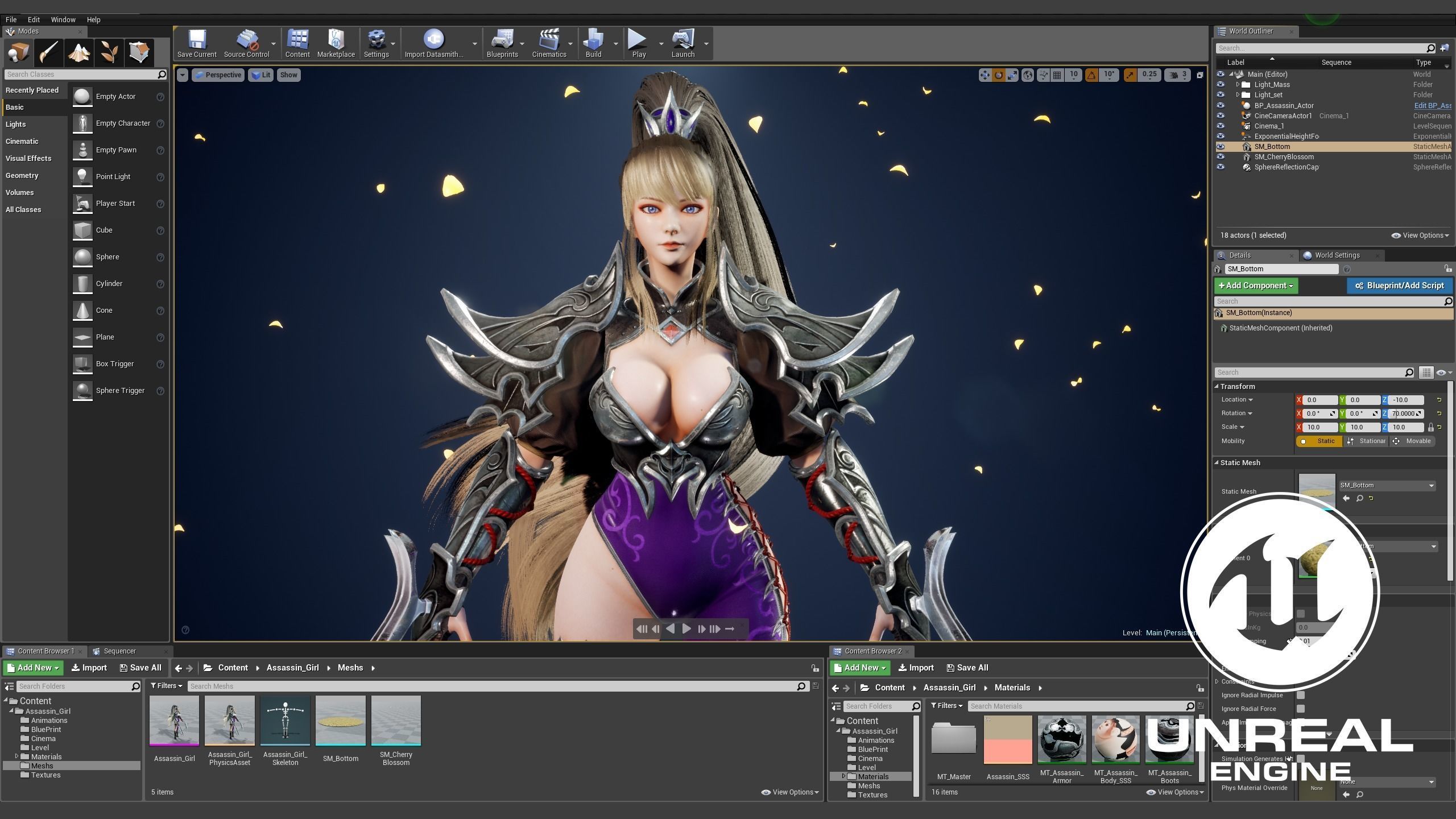The image size is (1456, 819).
Task: Select the SM_Bottom mesh thumbnail
Action: tap(340, 721)
